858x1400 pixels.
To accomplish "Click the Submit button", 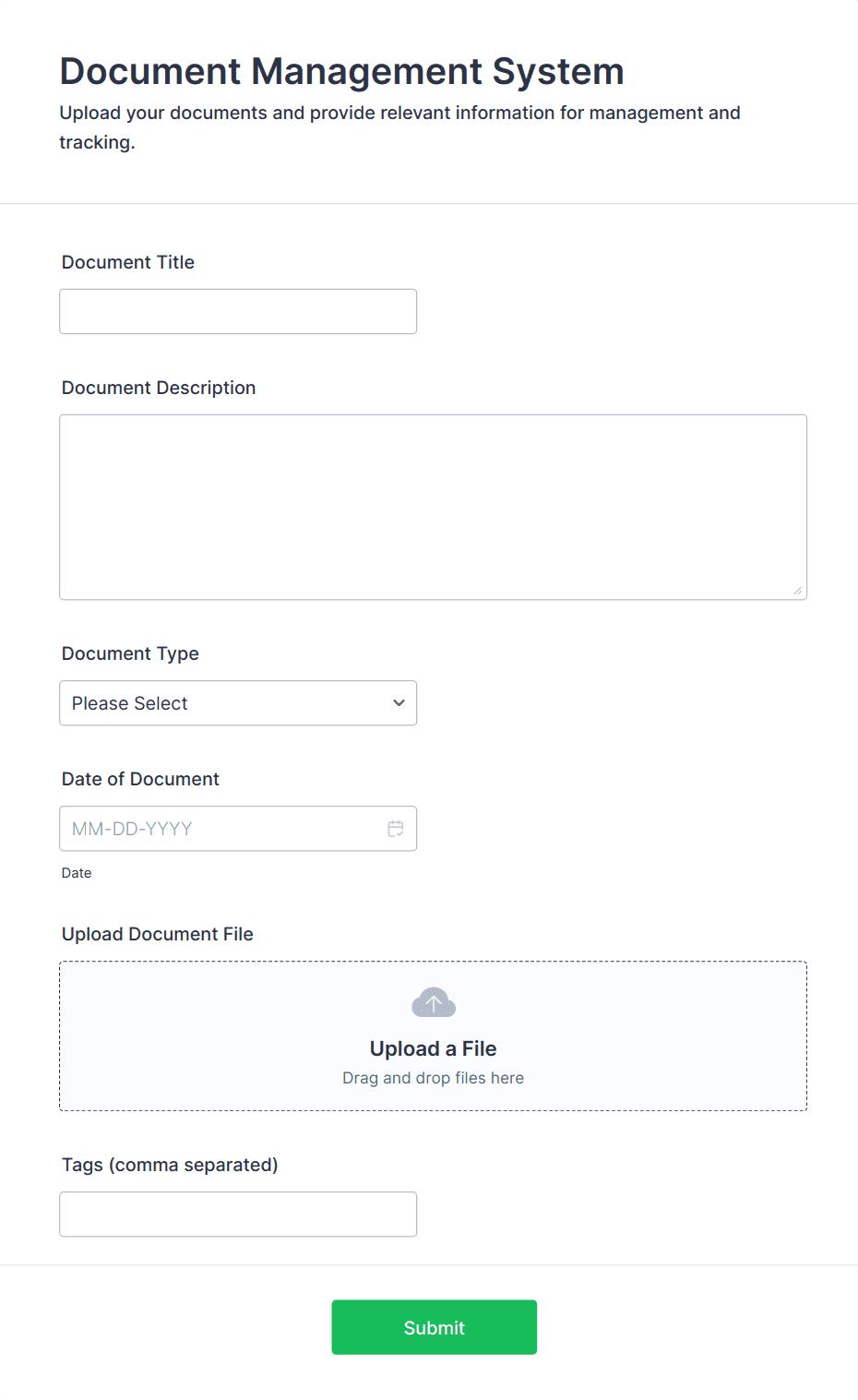I will pyautogui.click(x=433, y=1327).
